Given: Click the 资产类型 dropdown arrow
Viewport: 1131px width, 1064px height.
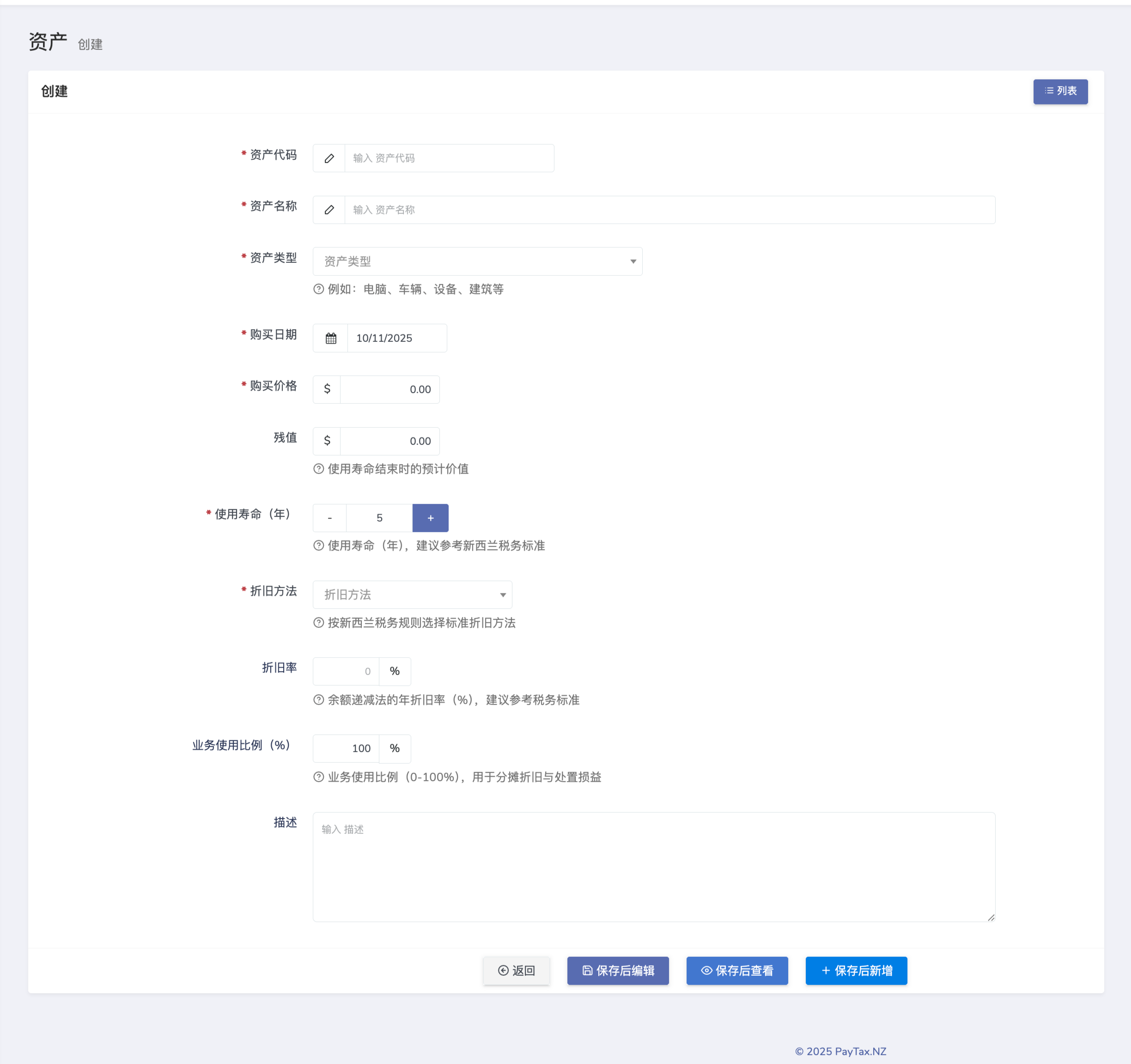Looking at the screenshot, I should click(632, 261).
